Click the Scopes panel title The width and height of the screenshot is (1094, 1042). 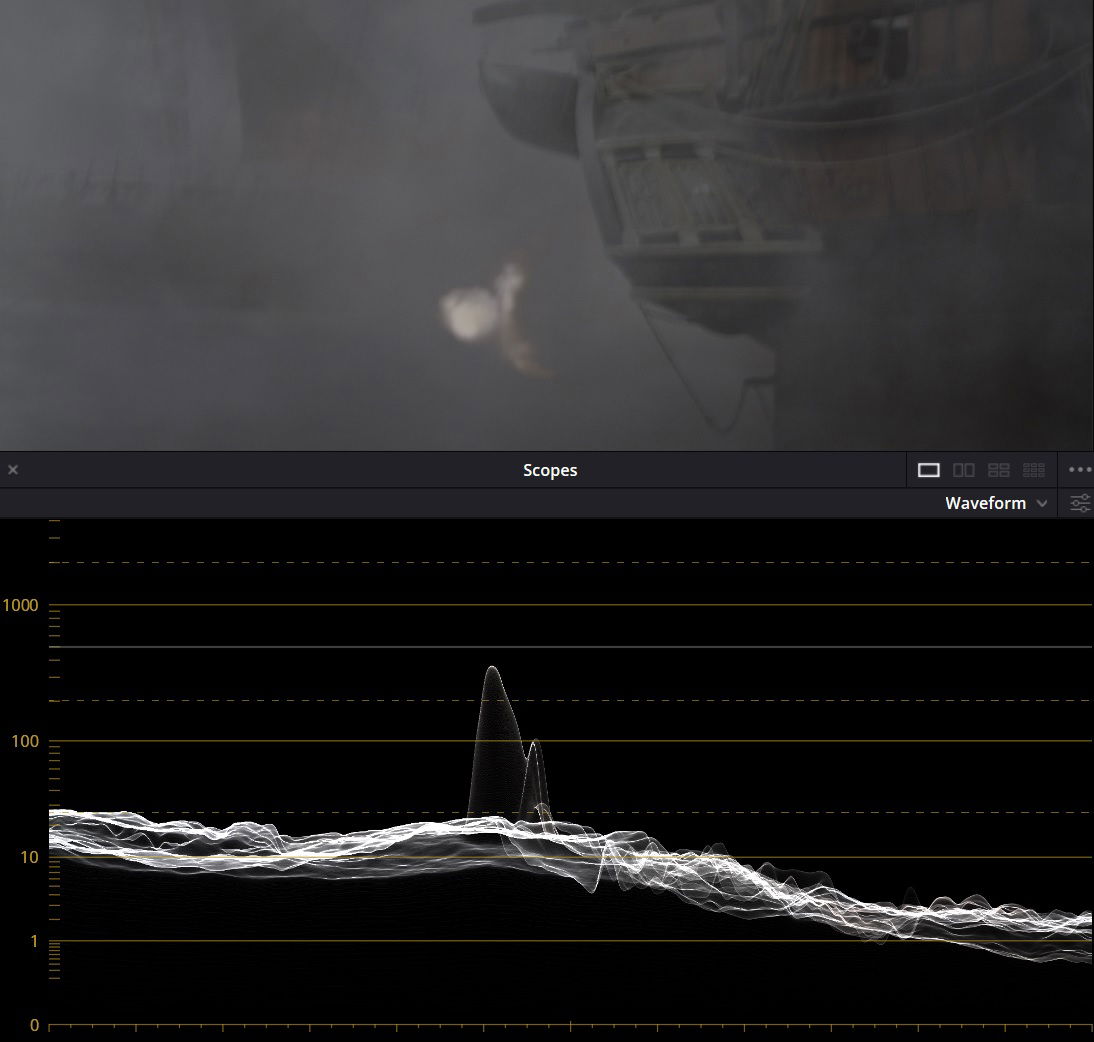coord(550,470)
